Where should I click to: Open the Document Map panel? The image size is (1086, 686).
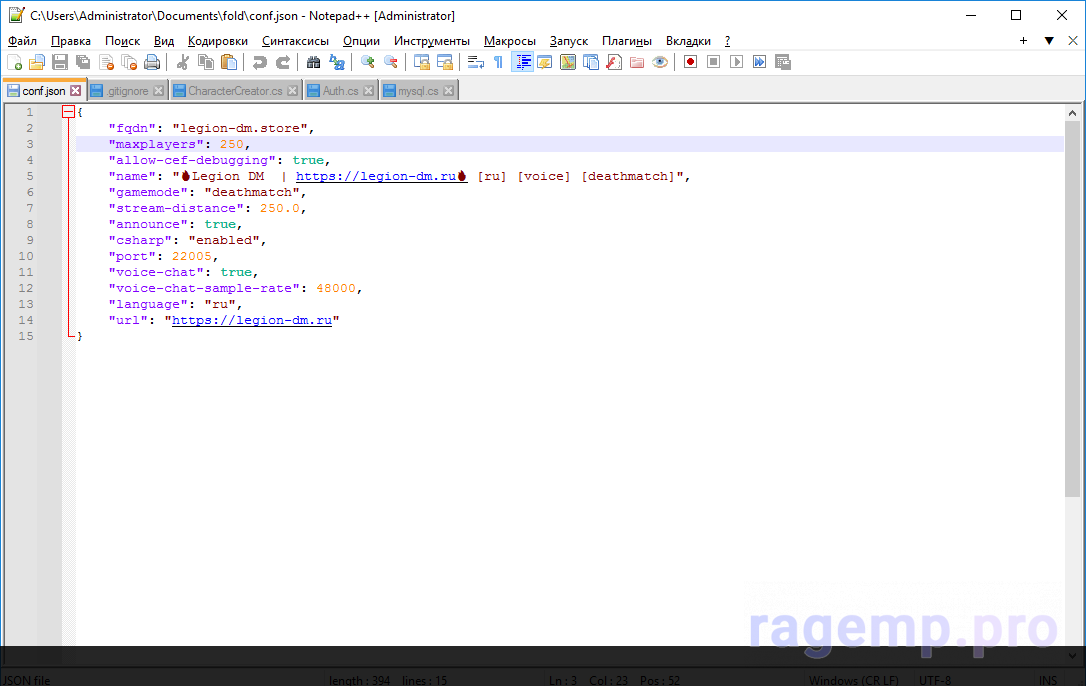pos(568,62)
